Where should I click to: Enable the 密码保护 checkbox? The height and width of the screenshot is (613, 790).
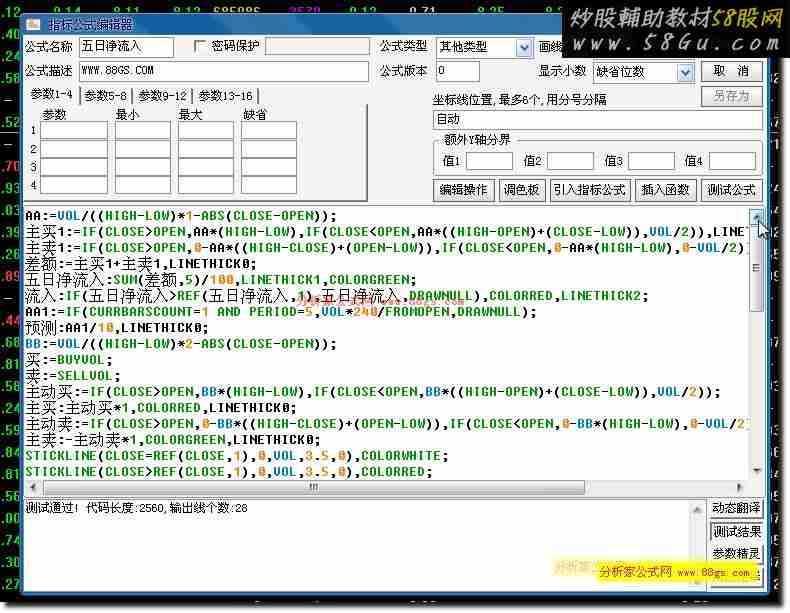coord(200,46)
